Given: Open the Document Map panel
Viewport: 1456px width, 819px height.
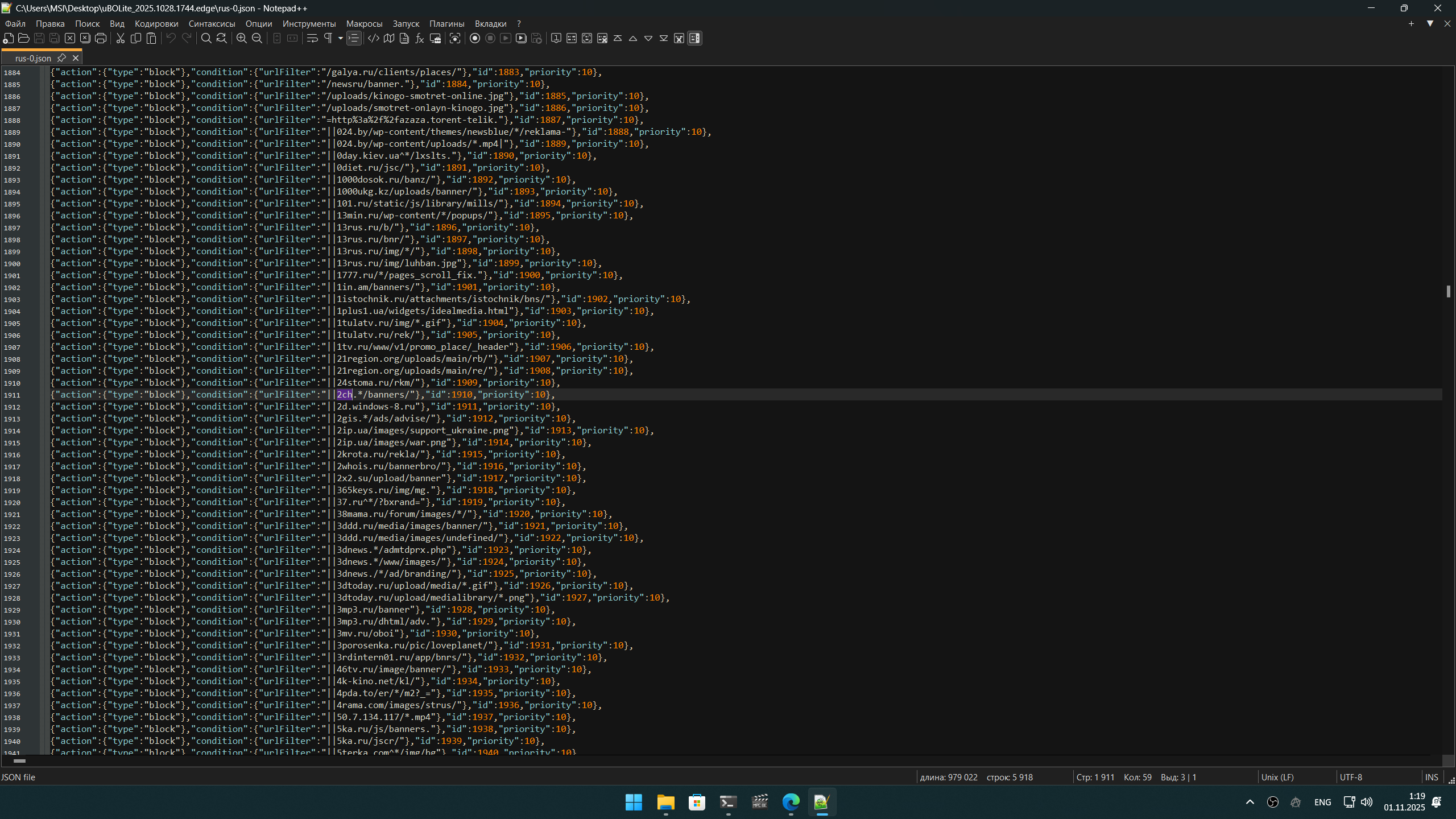Looking at the screenshot, I should tap(389, 38).
